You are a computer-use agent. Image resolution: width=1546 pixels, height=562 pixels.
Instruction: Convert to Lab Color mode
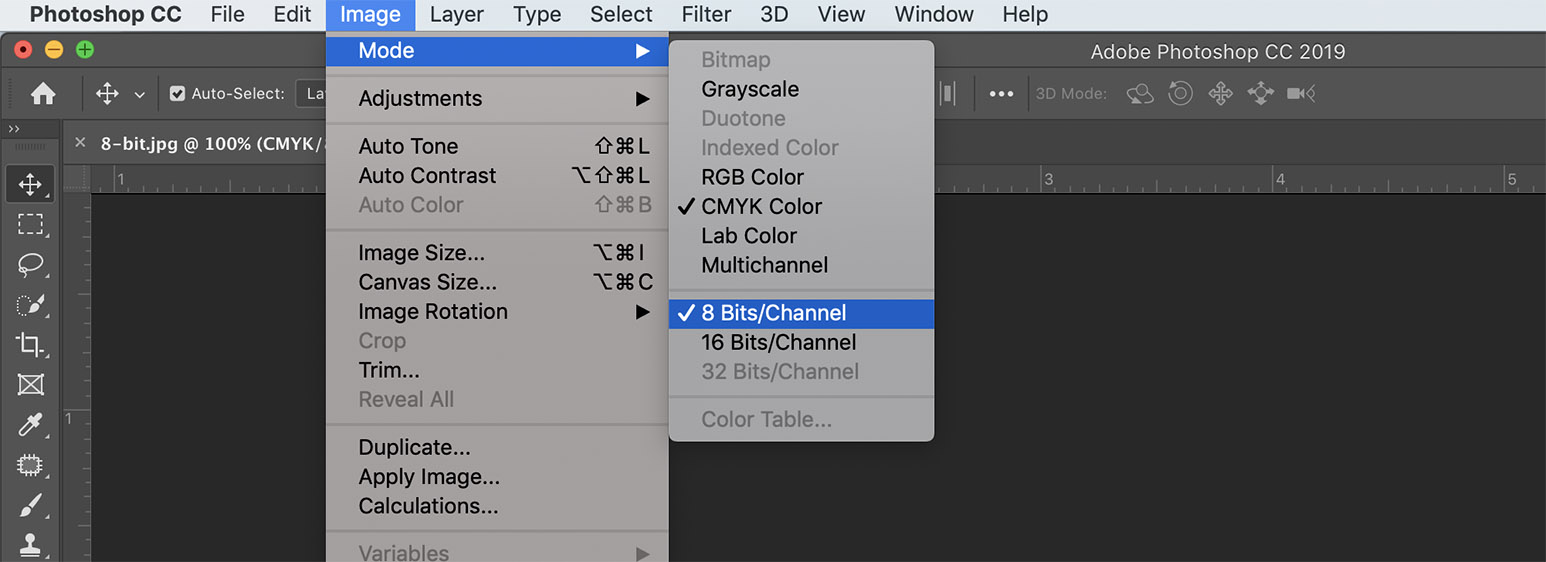click(801, 236)
